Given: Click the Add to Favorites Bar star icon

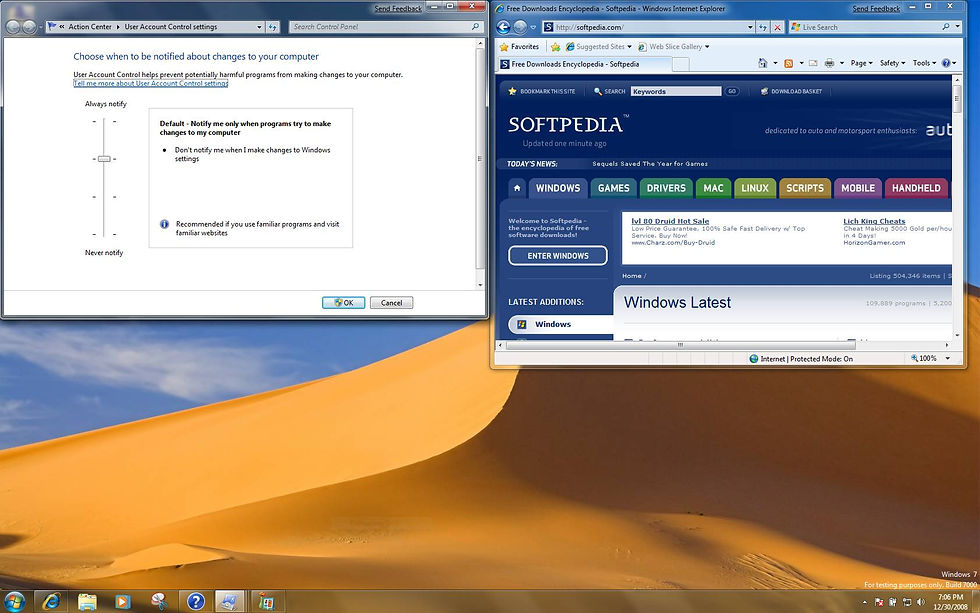Looking at the screenshot, I should [x=555, y=47].
